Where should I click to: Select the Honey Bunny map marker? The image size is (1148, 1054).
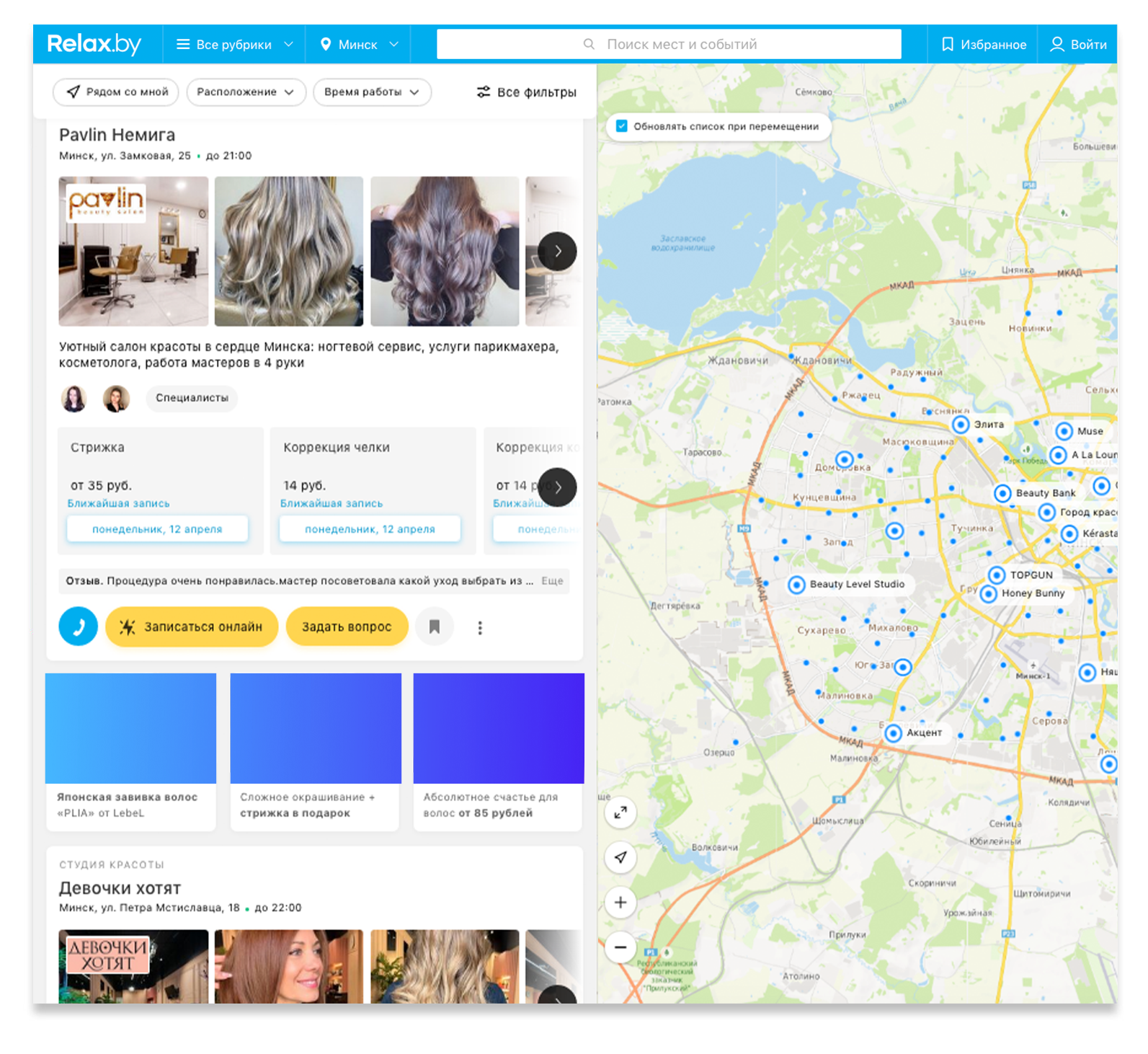pyautogui.click(x=989, y=593)
